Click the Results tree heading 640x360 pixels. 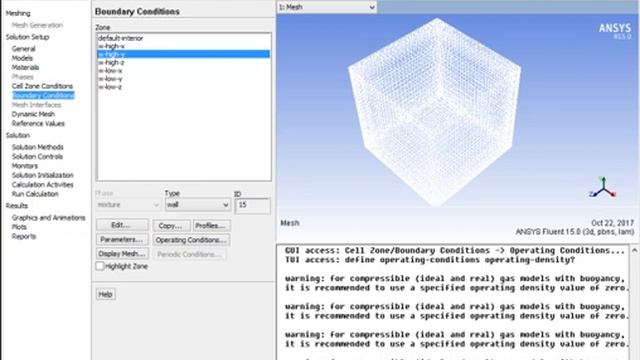click(17, 206)
